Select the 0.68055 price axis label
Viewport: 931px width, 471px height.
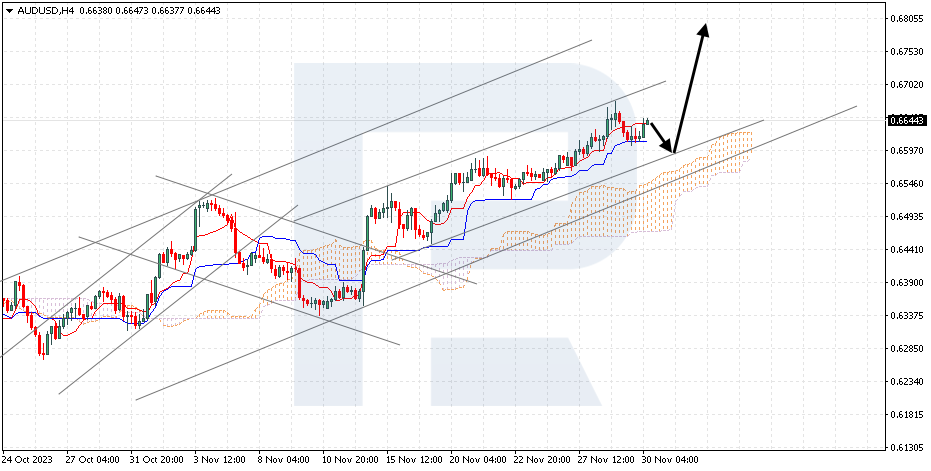[x=904, y=19]
